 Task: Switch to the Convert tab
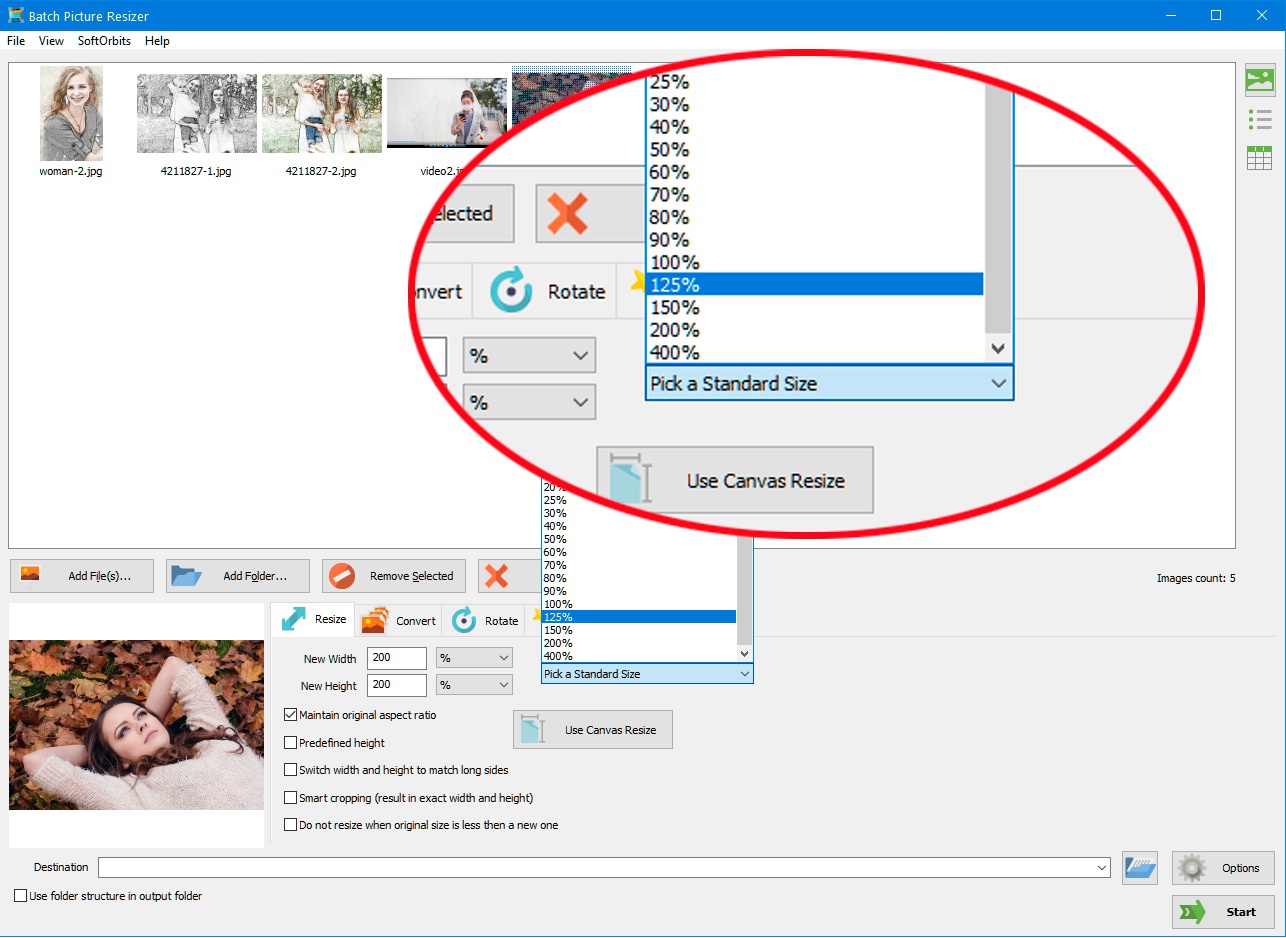point(399,621)
